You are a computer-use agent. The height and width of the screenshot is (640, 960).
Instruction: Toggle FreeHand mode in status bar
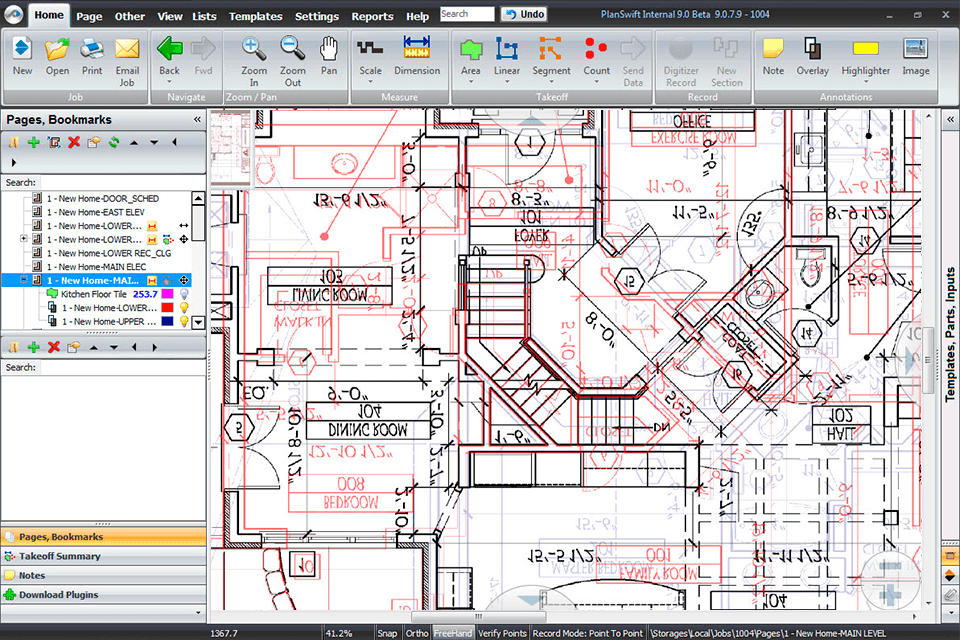pos(453,633)
